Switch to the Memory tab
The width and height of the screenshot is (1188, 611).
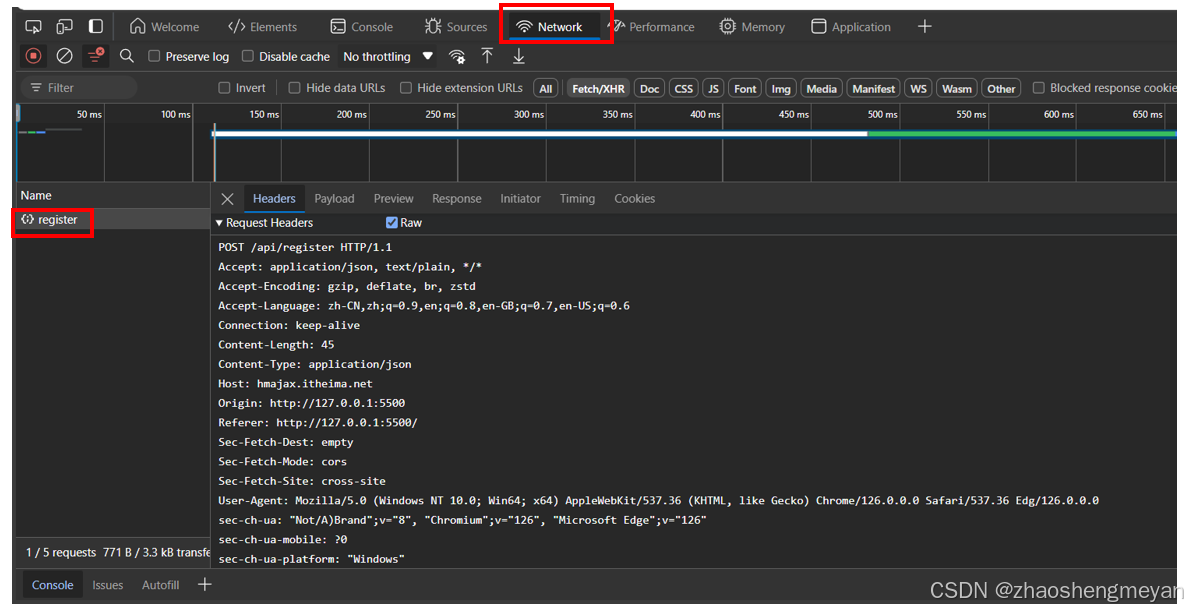point(752,27)
